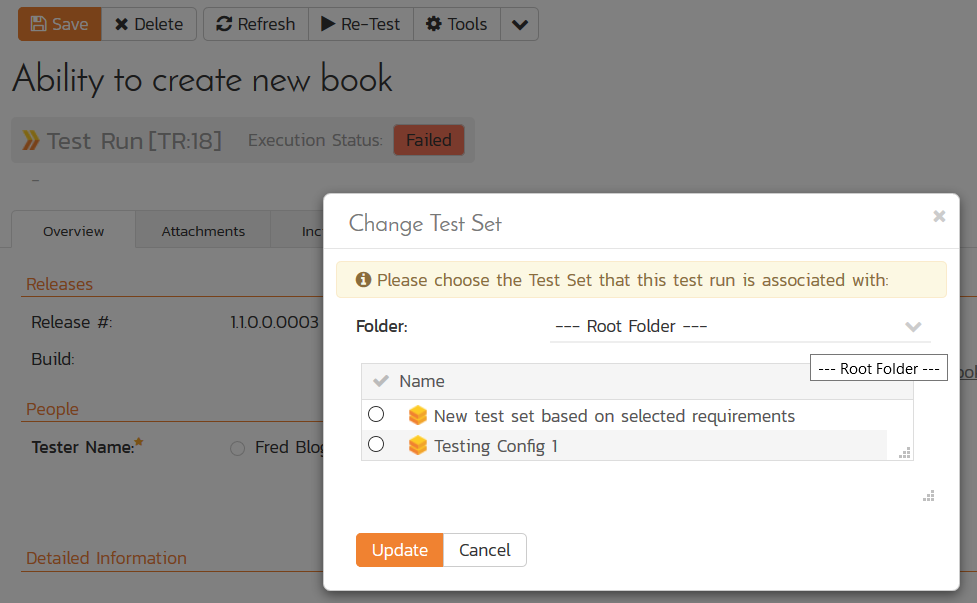The image size is (977, 603).
Task: Expand the toolbar's extra options chevron
Action: (x=519, y=24)
